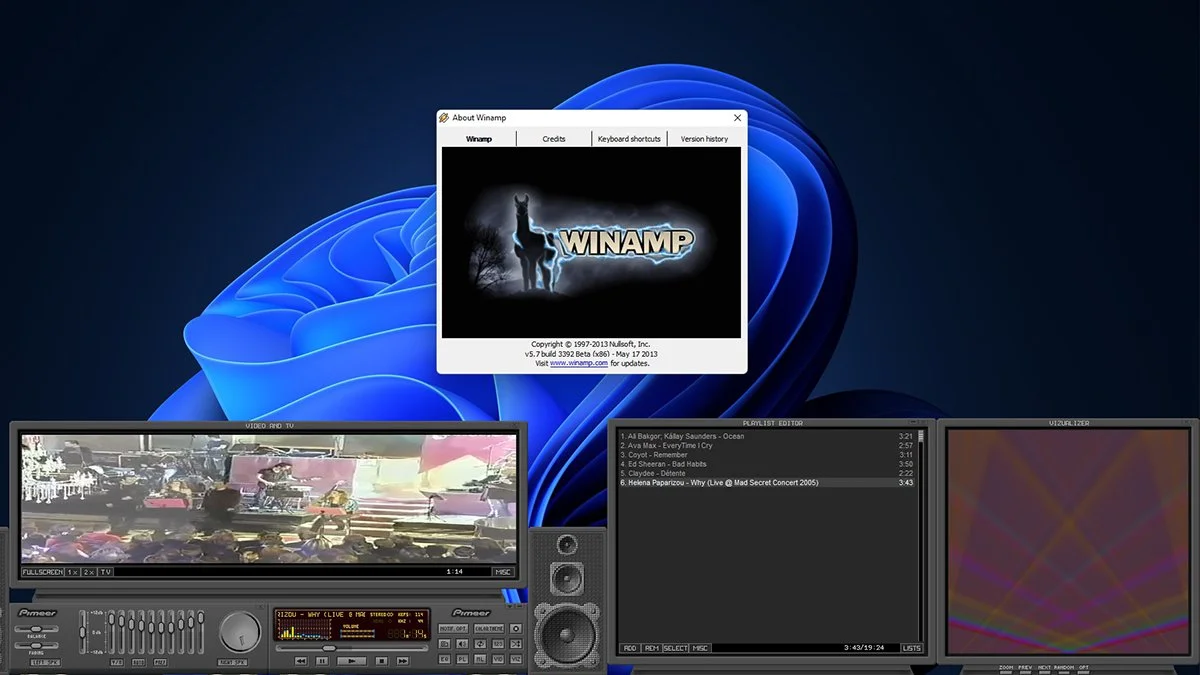Adjust the volume slider on the main player
Viewport: 1200px width, 675px height.
coord(357,633)
